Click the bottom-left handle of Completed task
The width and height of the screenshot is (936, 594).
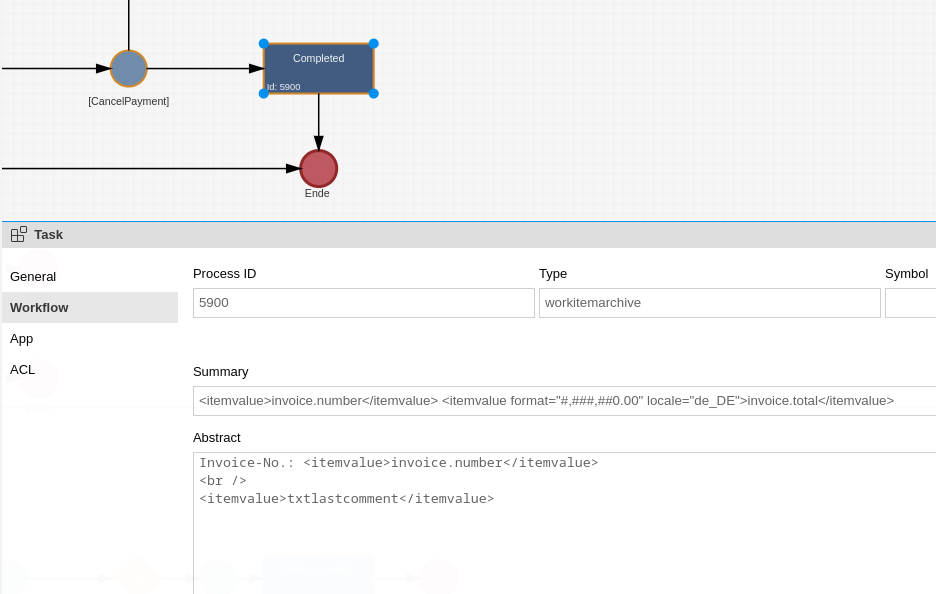click(264, 93)
